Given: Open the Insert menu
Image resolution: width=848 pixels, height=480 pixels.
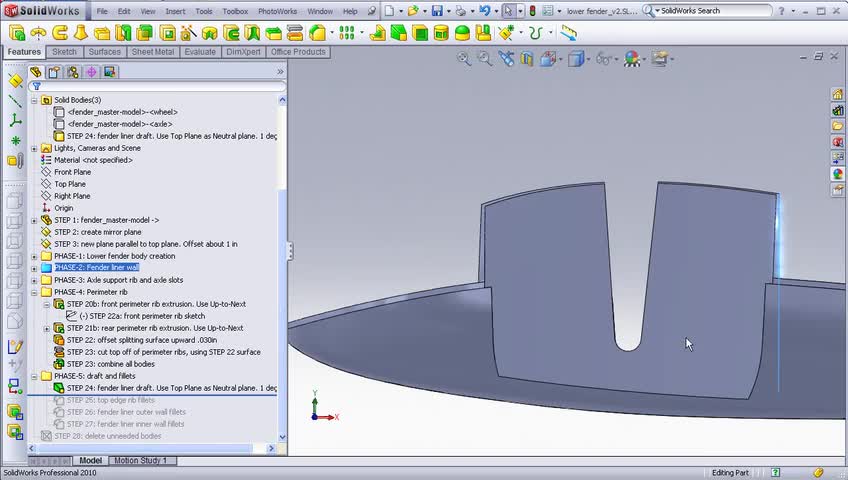Looking at the screenshot, I should pyautogui.click(x=175, y=11).
